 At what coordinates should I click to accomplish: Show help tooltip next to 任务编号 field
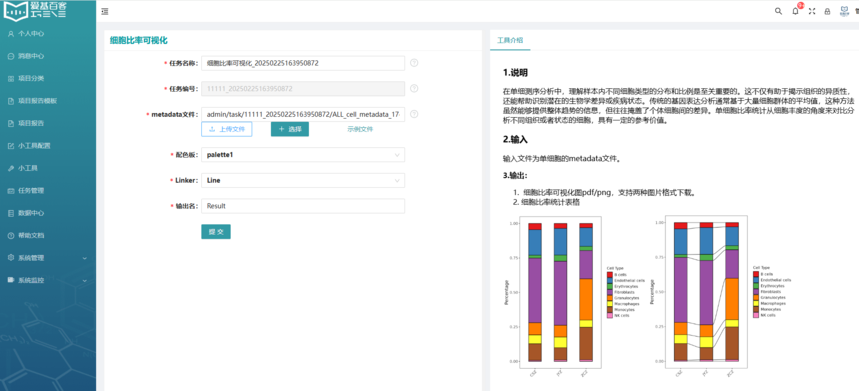pos(414,88)
